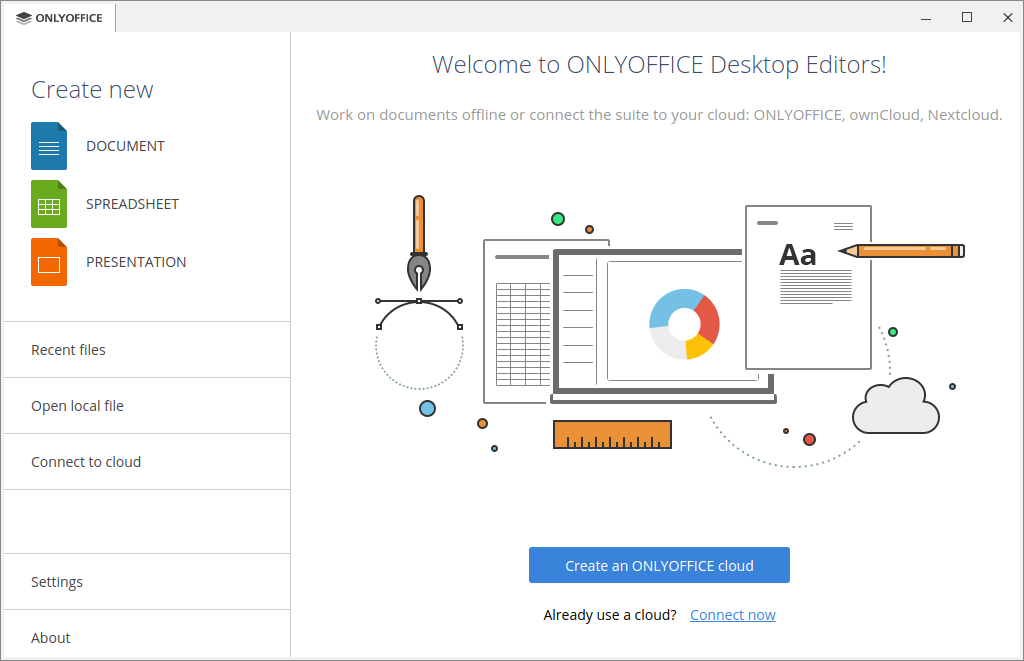Maximize the ONLYOFFICE window
The image size is (1024, 661).
[x=967, y=18]
